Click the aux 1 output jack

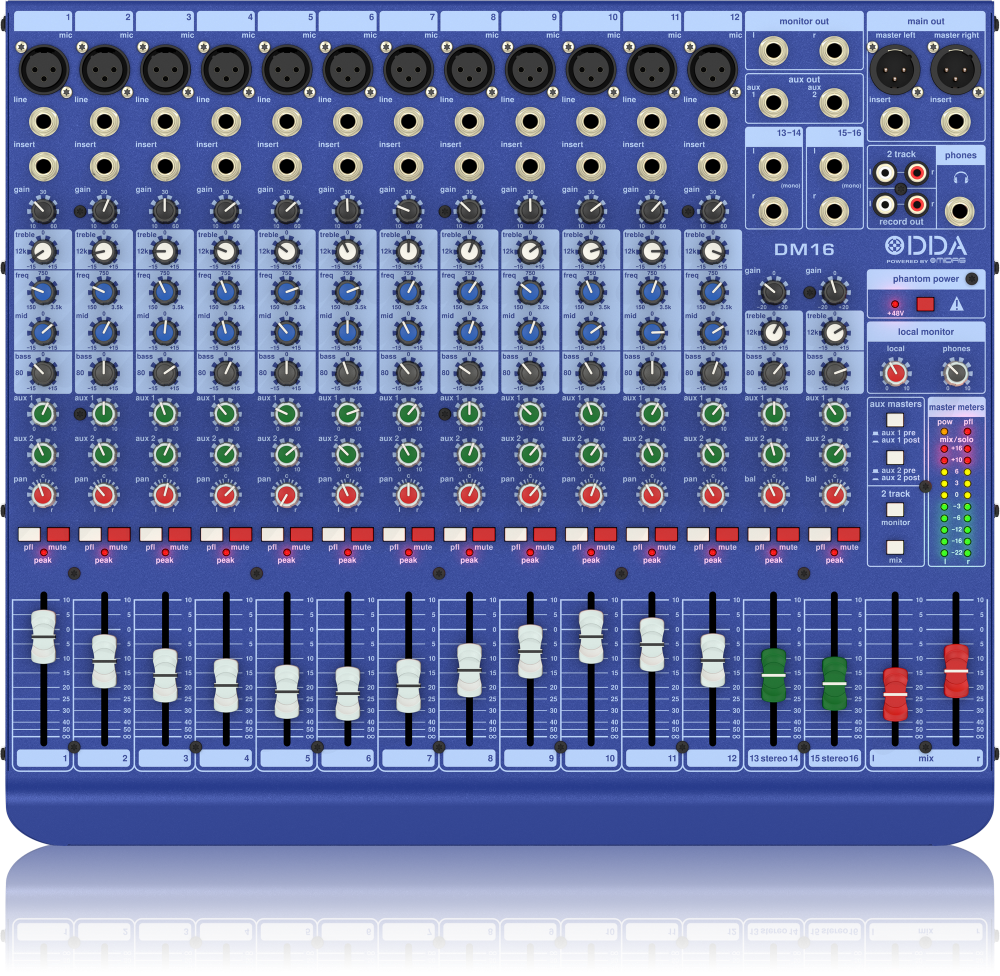[x=773, y=102]
